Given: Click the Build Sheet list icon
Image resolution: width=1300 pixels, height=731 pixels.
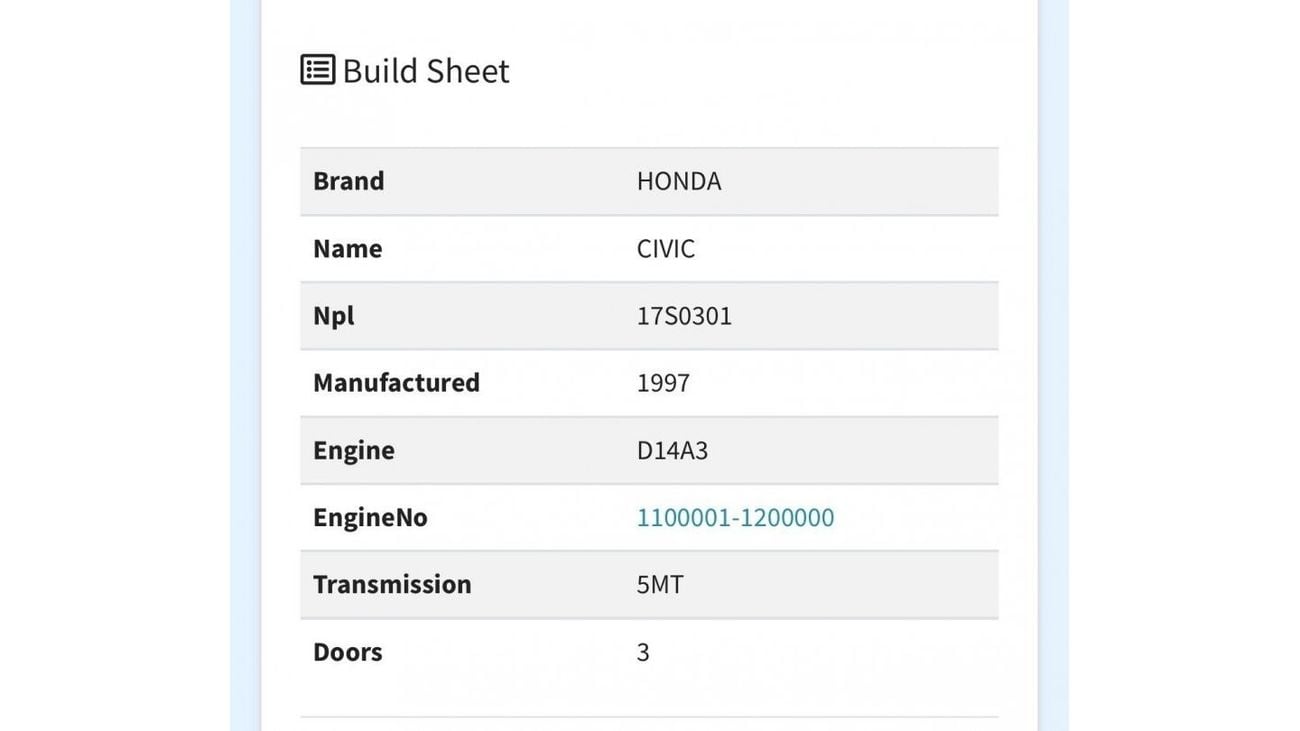Looking at the screenshot, I should tap(318, 70).
